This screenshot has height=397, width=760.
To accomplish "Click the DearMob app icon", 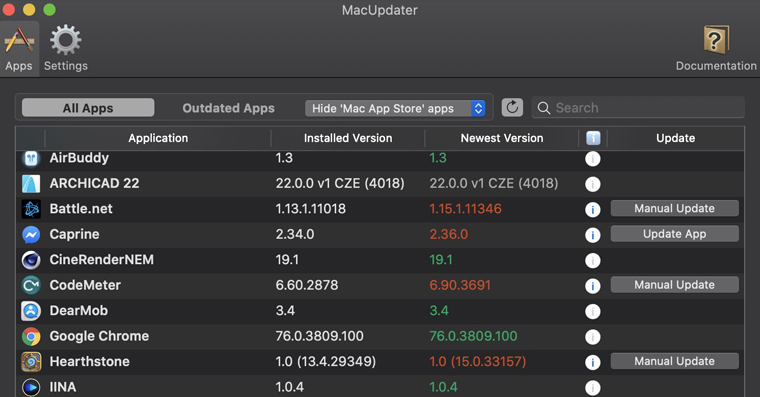I will pyautogui.click(x=31, y=311).
